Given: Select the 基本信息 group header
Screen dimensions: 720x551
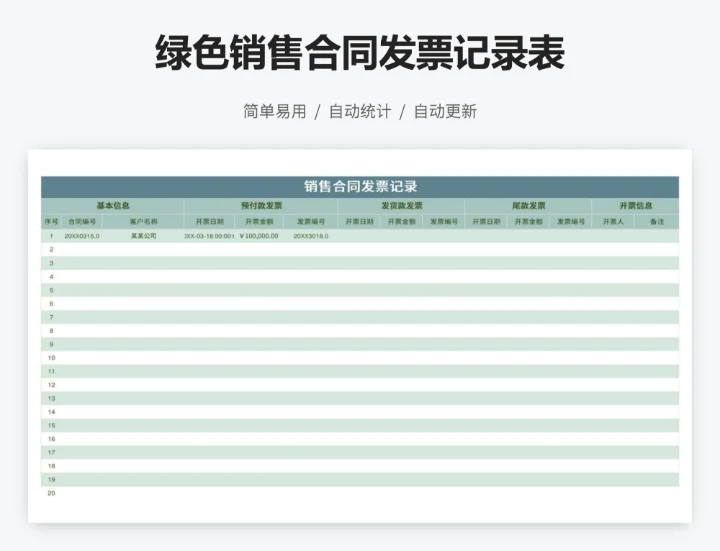Looking at the screenshot, I should point(113,206).
